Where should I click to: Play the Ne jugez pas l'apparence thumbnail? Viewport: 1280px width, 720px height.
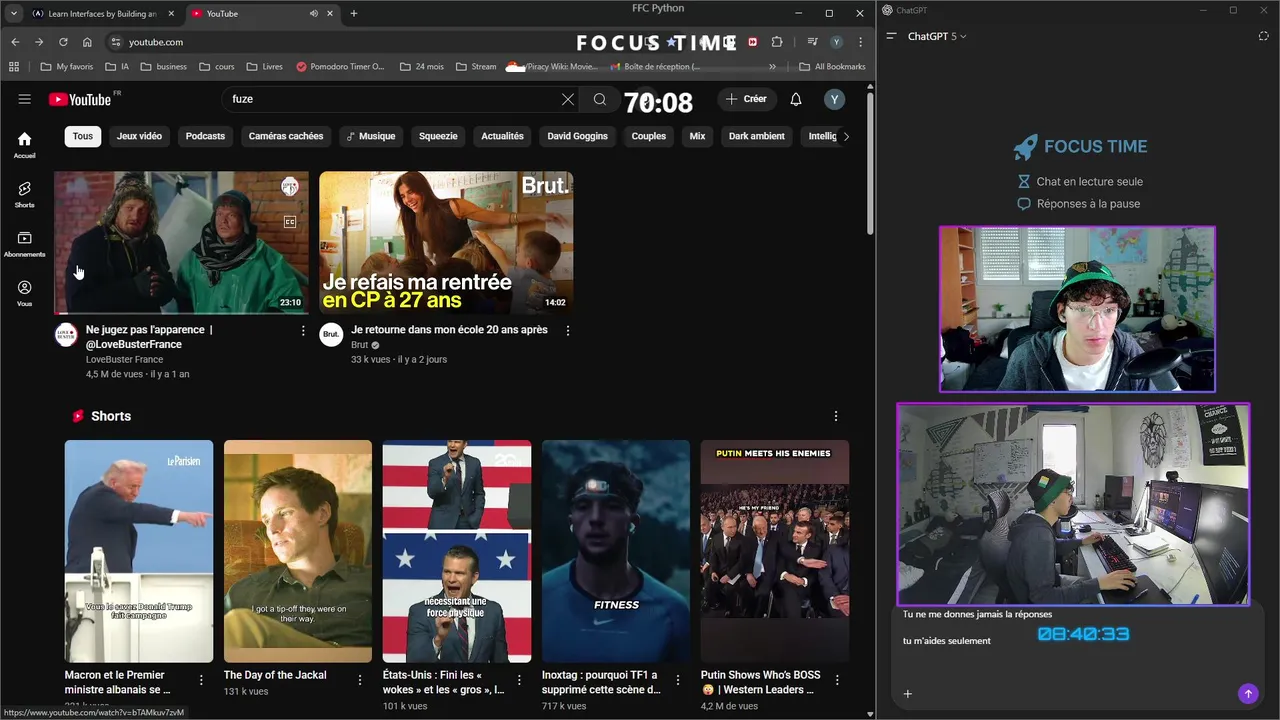[181, 242]
